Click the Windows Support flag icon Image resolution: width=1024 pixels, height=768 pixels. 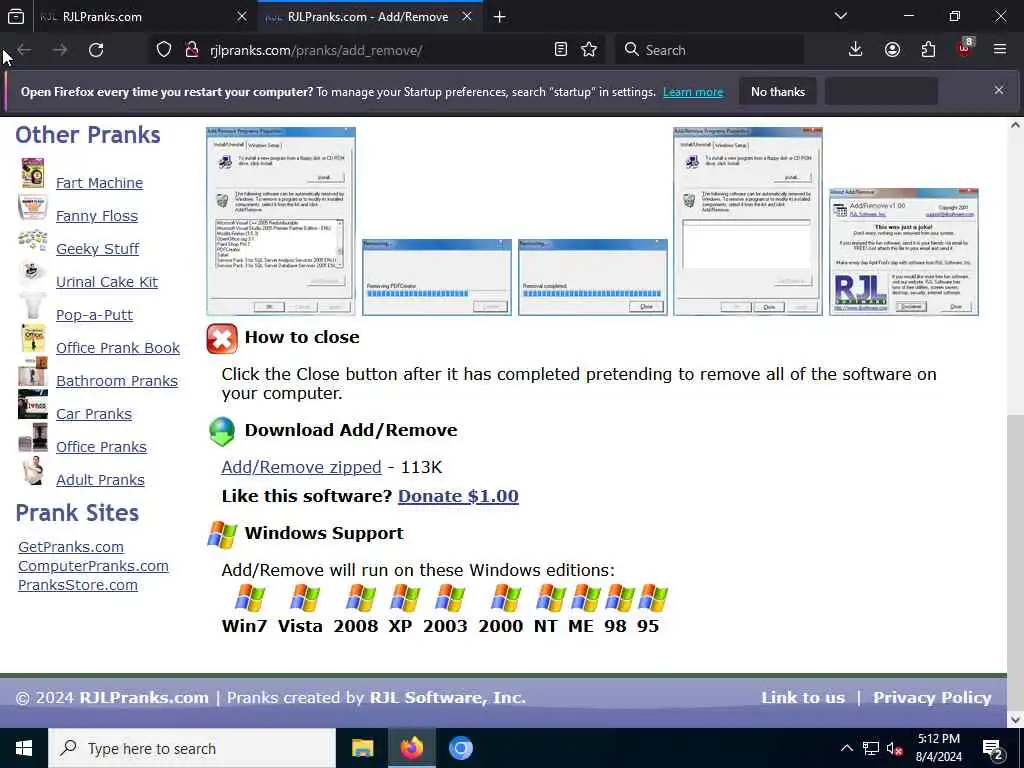222,535
